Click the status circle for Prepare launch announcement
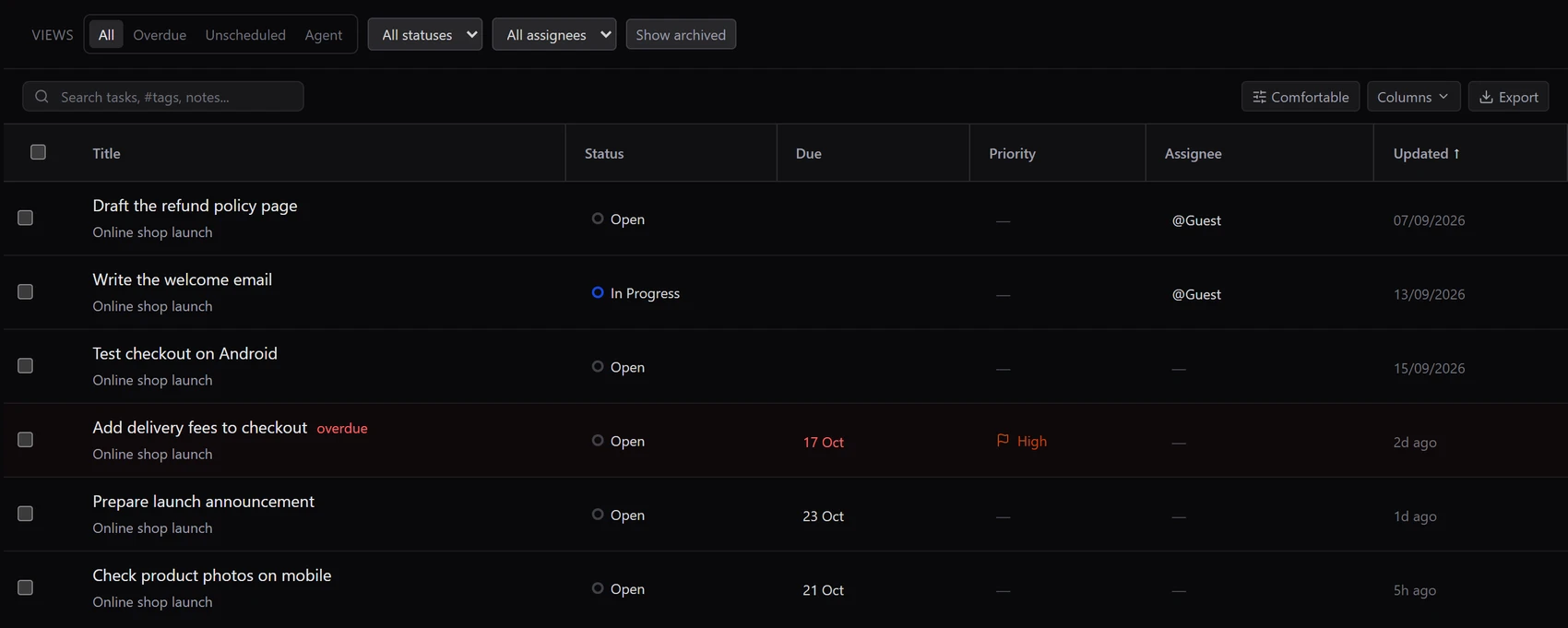 [598, 514]
